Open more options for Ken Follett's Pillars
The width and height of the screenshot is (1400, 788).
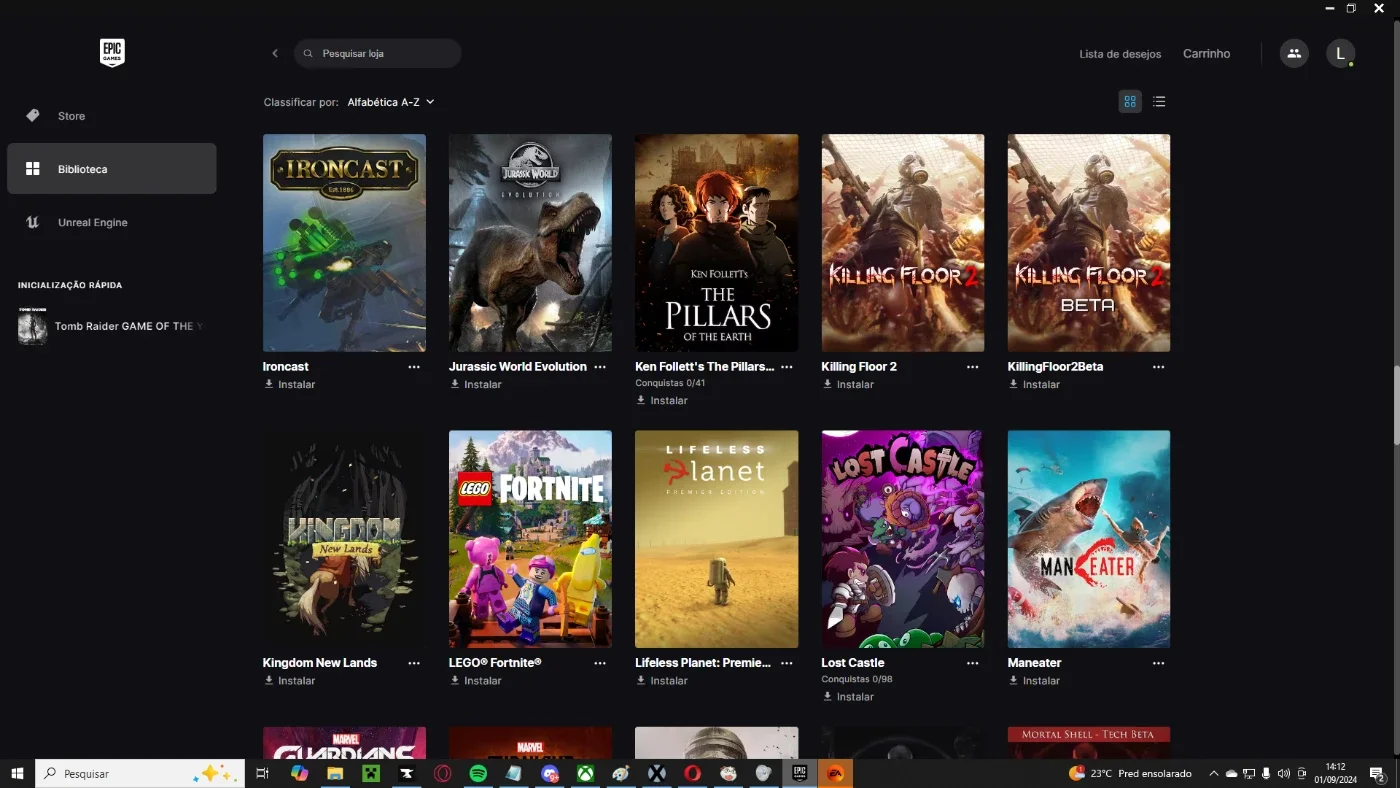786,367
